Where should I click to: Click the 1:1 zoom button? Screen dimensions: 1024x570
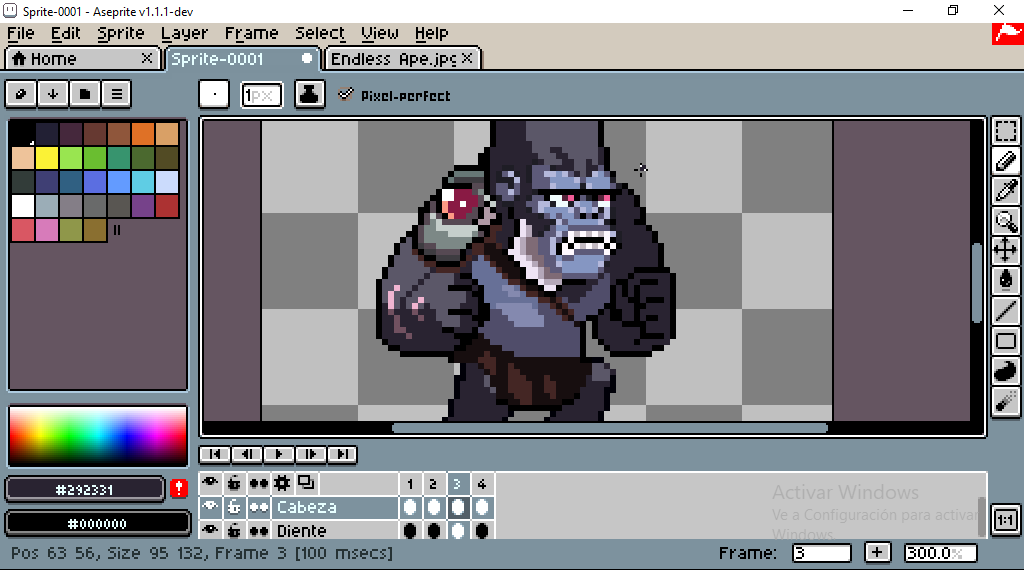pyautogui.click(x=1006, y=520)
